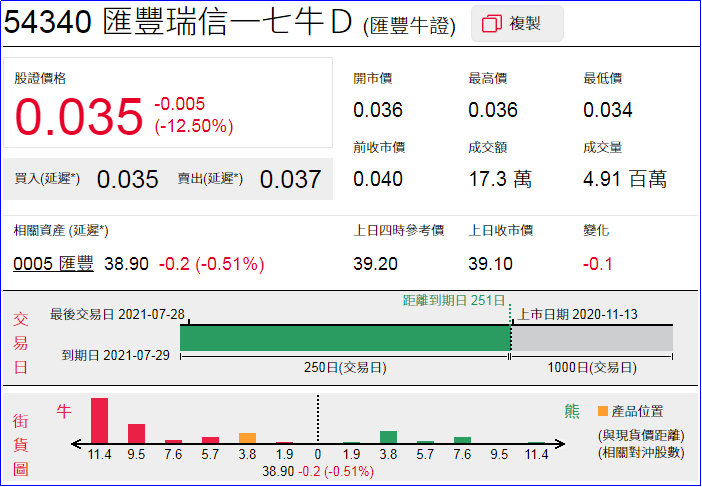Click the ask price 0.037 next to 賣出

pos(290,179)
